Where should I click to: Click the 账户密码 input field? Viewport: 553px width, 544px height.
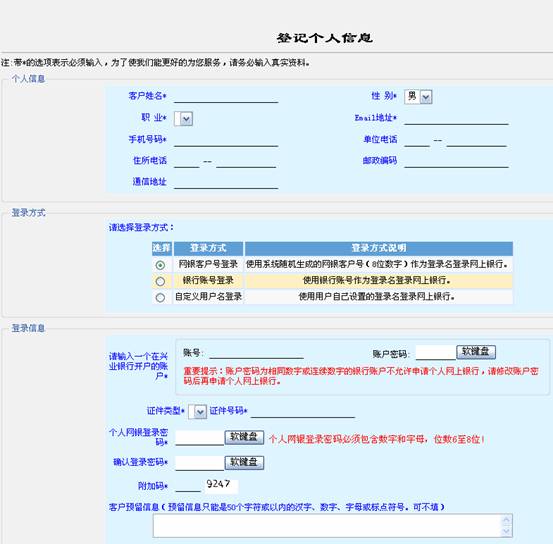(436, 352)
